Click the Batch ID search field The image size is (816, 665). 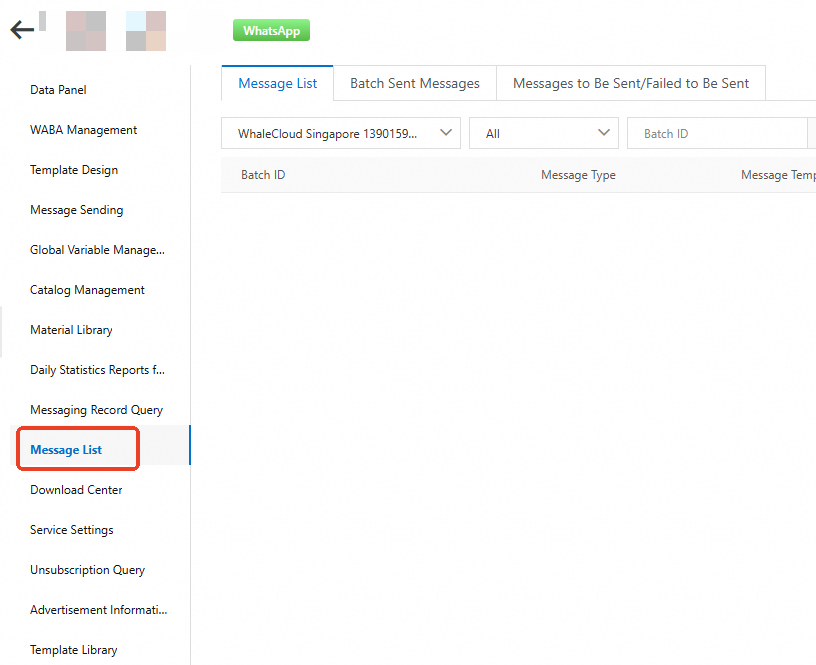717,133
